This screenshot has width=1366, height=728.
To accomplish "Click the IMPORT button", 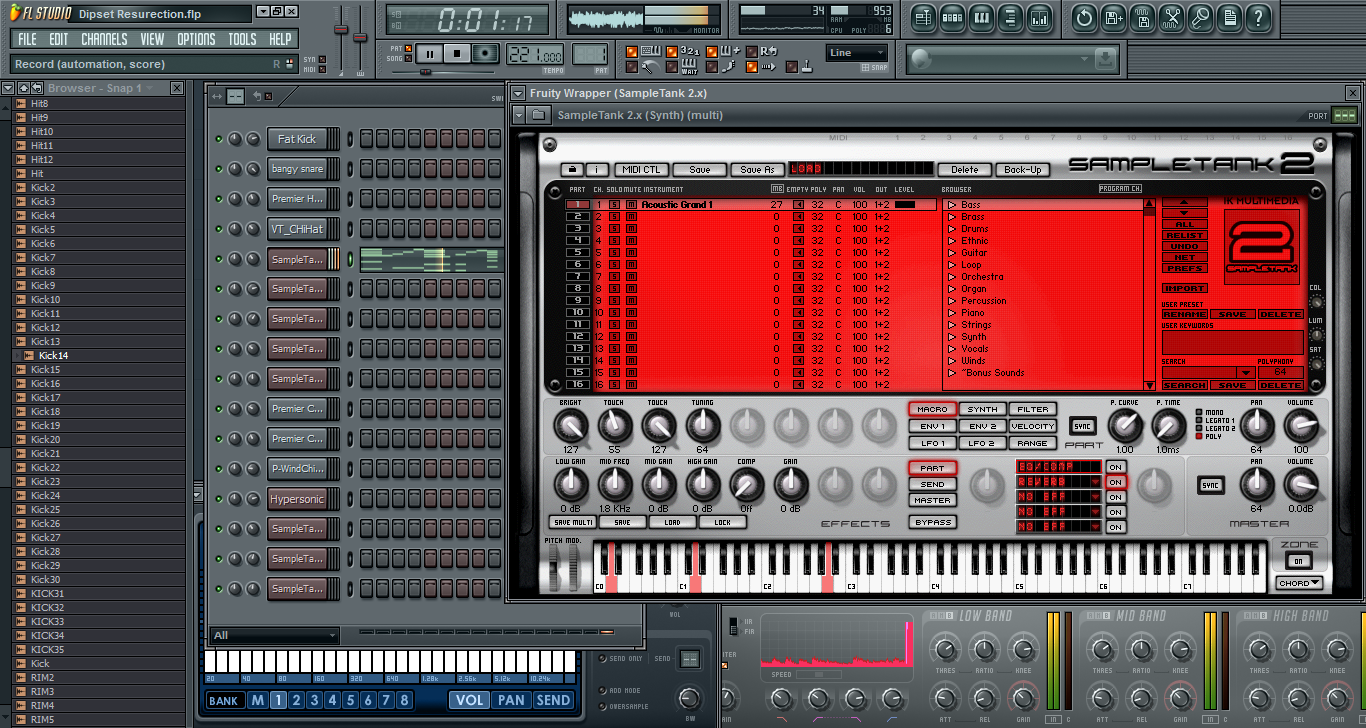I will coord(1184,288).
